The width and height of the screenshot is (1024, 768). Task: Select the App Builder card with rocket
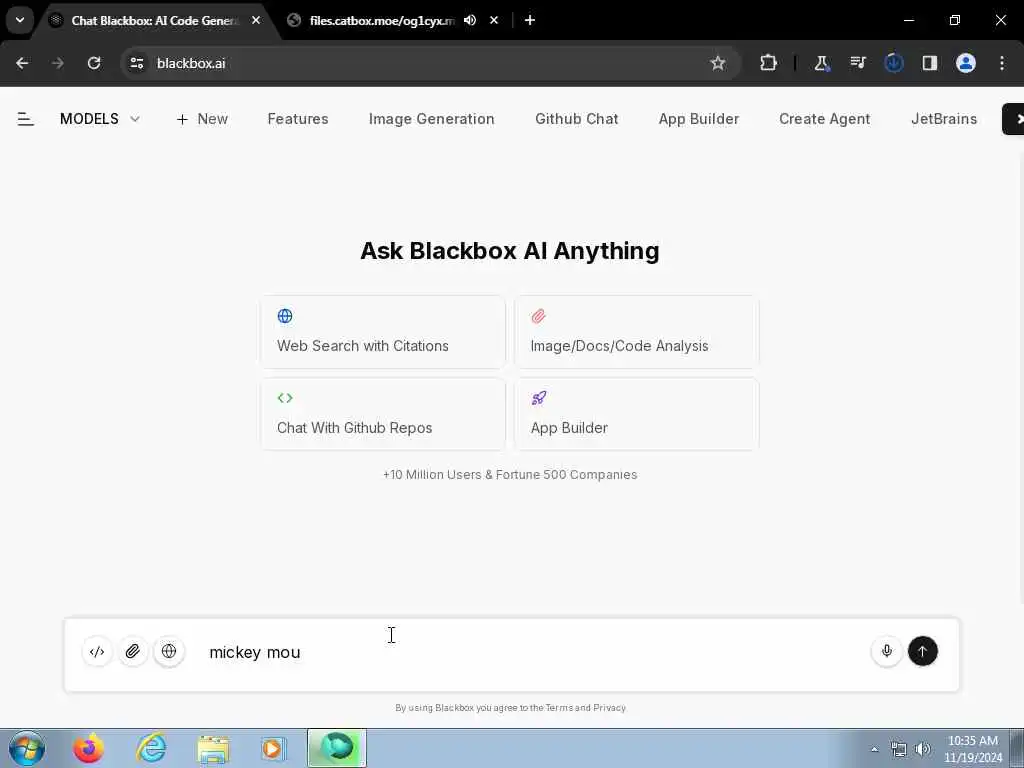(x=637, y=414)
